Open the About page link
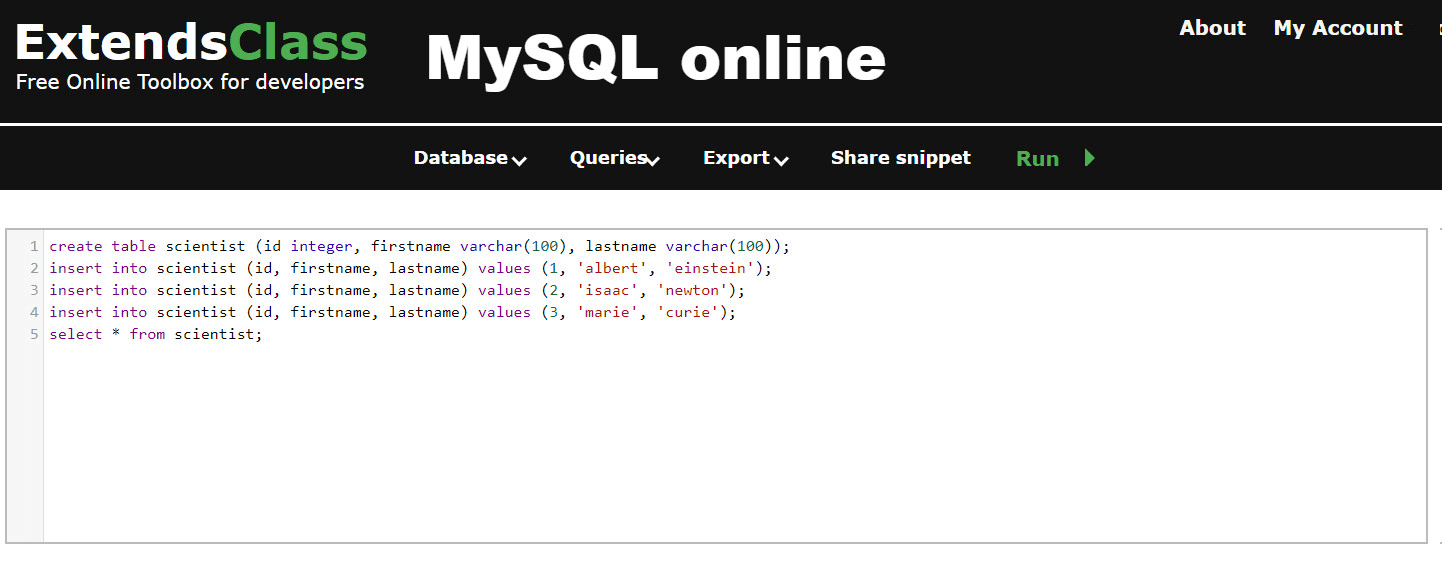This screenshot has height=562, width=1442. coord(1213,28)
